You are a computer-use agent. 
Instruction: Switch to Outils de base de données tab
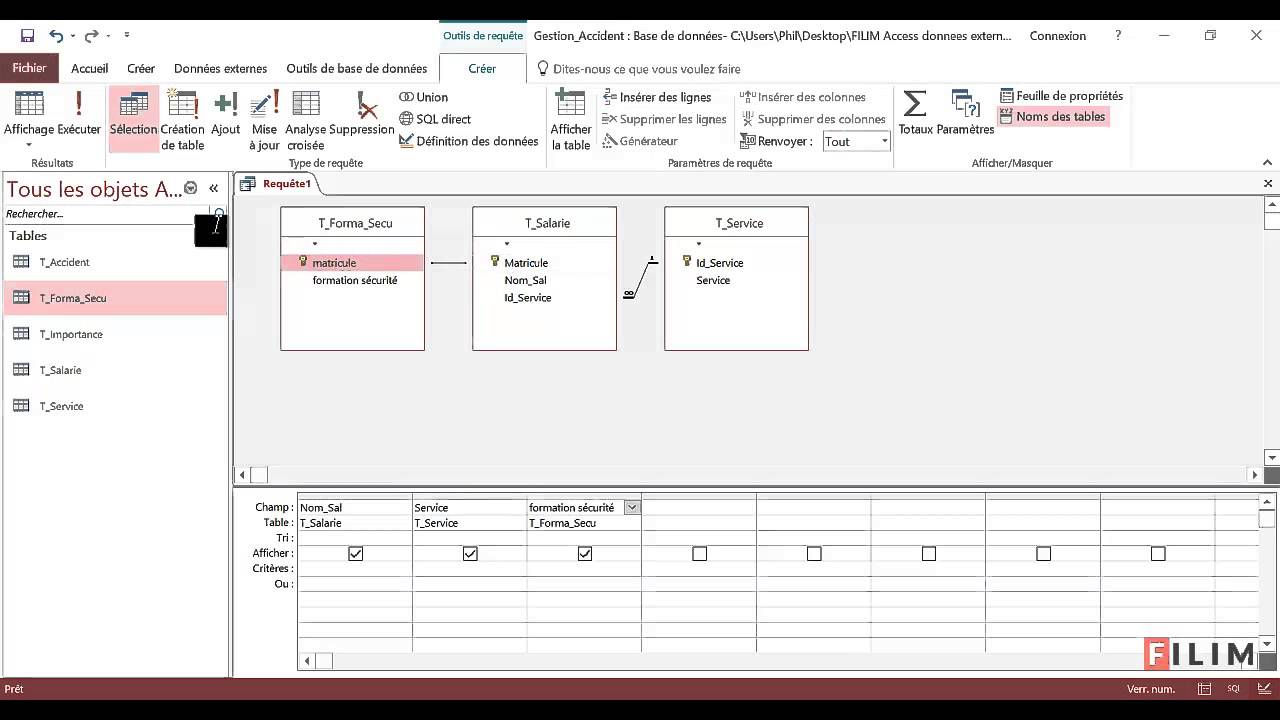[x=357, y=69]
